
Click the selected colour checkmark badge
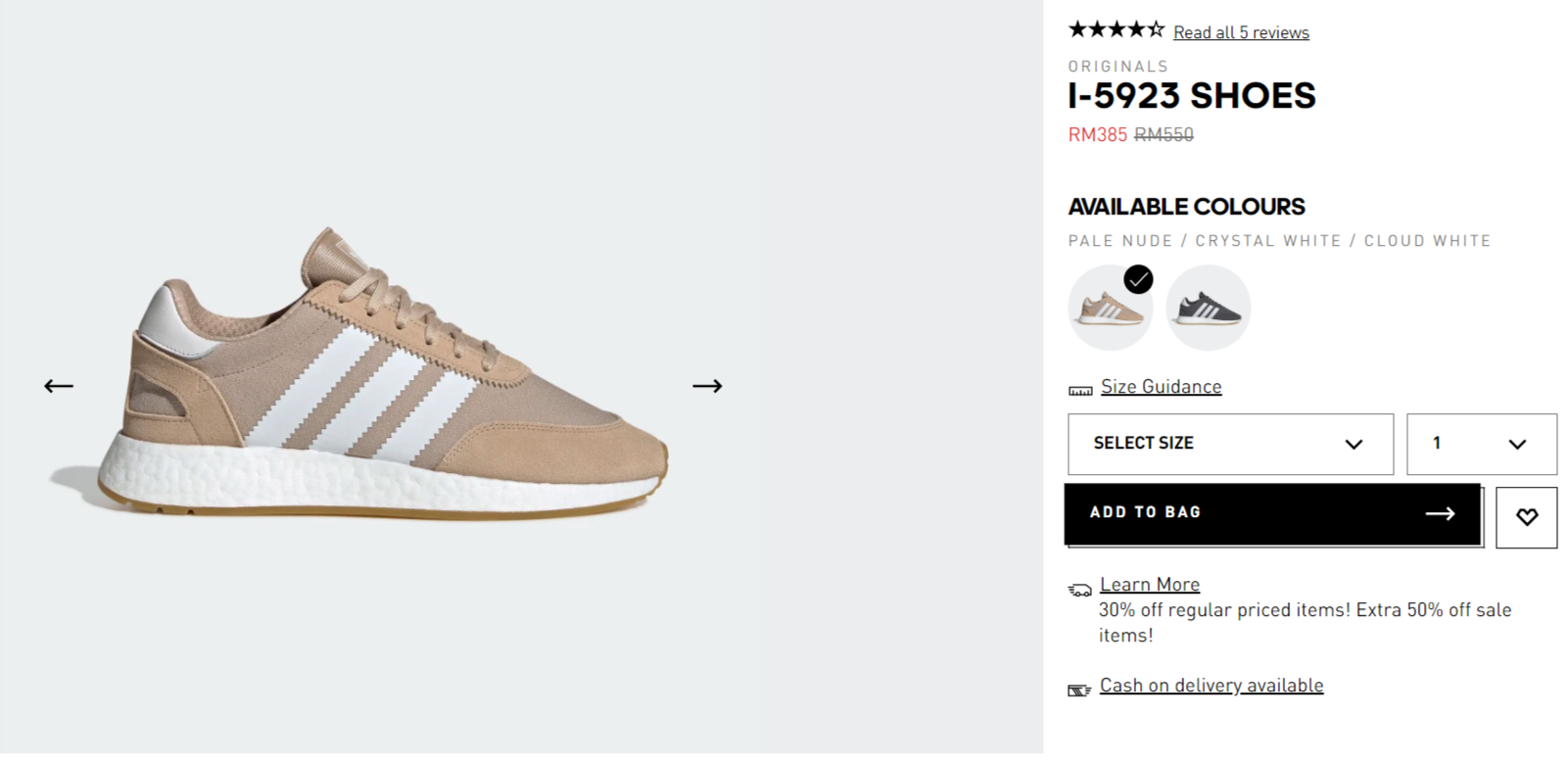coord(1138,280)
